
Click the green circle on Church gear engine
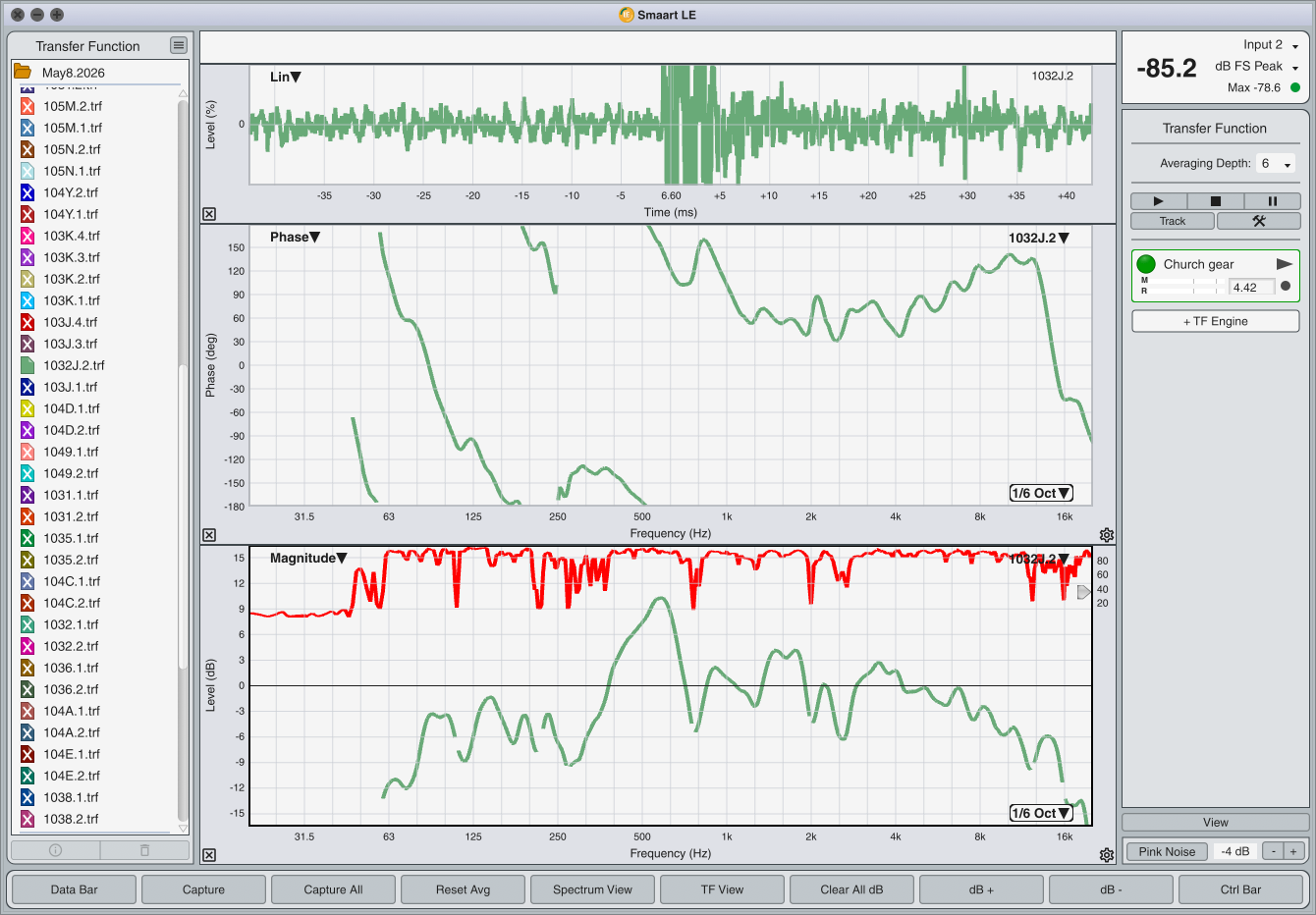coord(1146,264)
